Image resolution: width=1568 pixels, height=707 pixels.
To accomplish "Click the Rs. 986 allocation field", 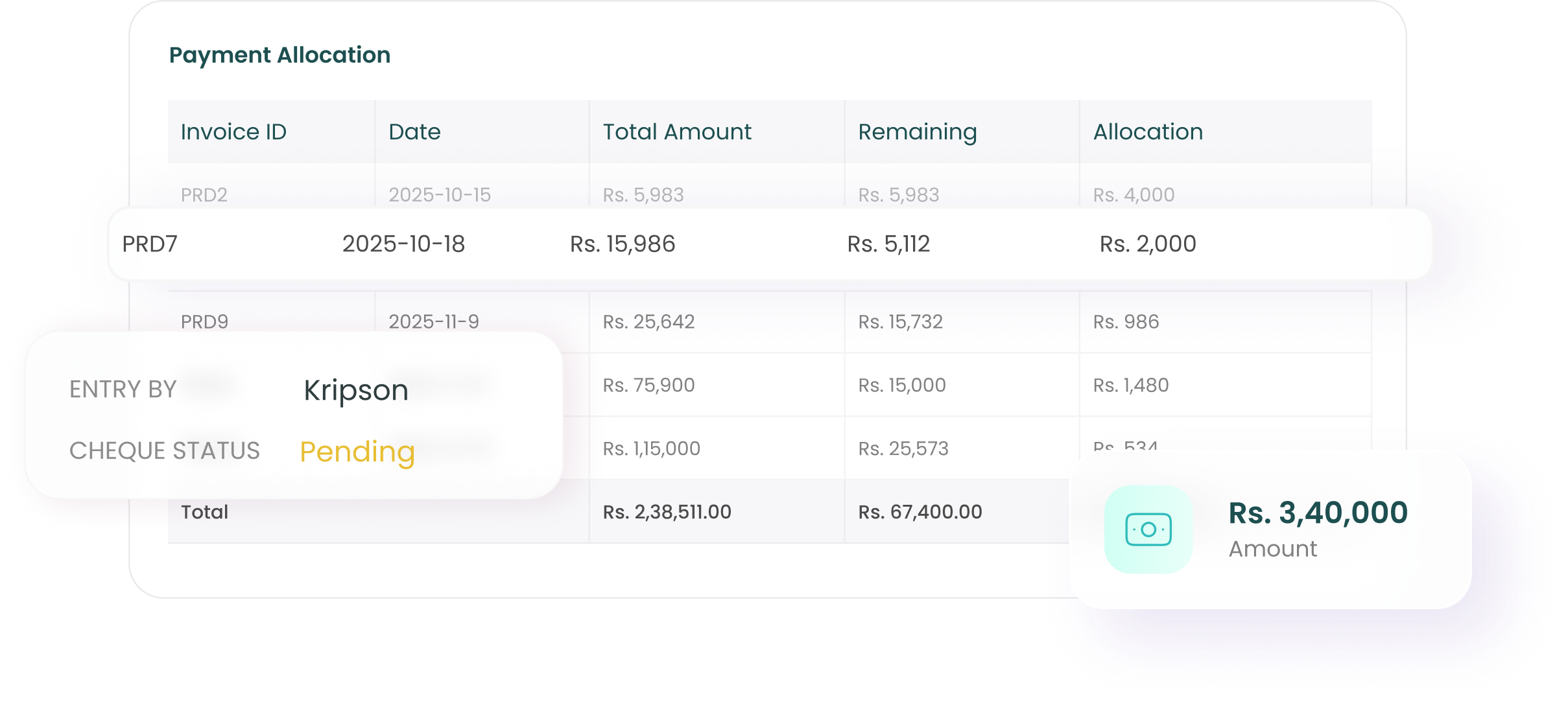I will coord(1126,321).
